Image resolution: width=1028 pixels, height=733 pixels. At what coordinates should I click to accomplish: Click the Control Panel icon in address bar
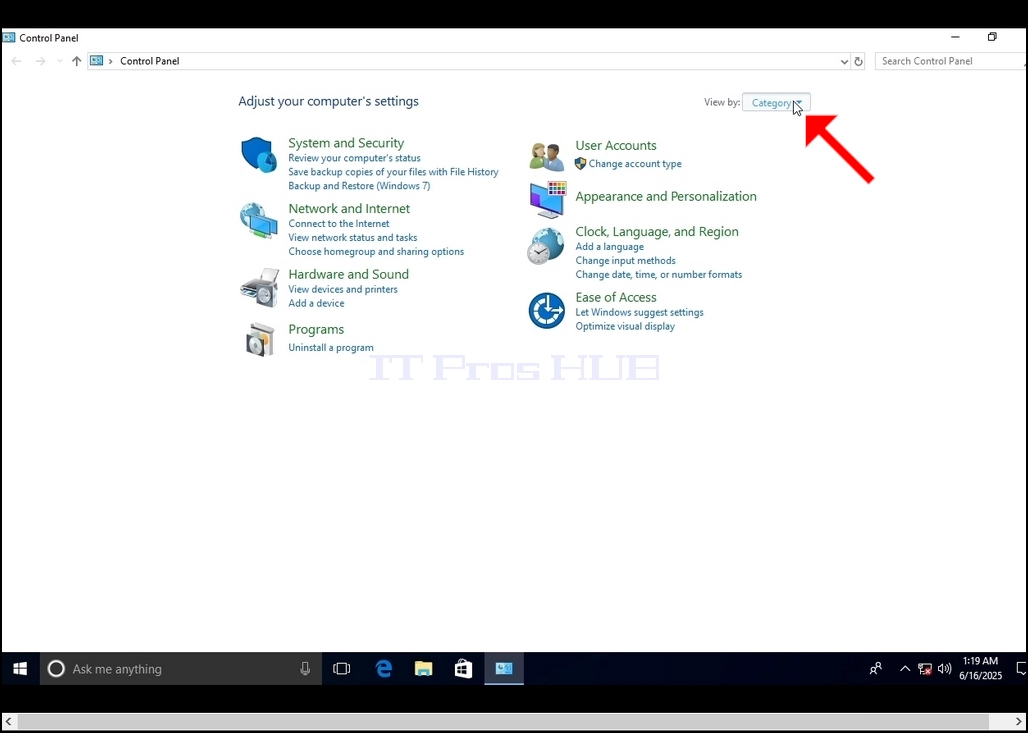click(x=96, y=61)
